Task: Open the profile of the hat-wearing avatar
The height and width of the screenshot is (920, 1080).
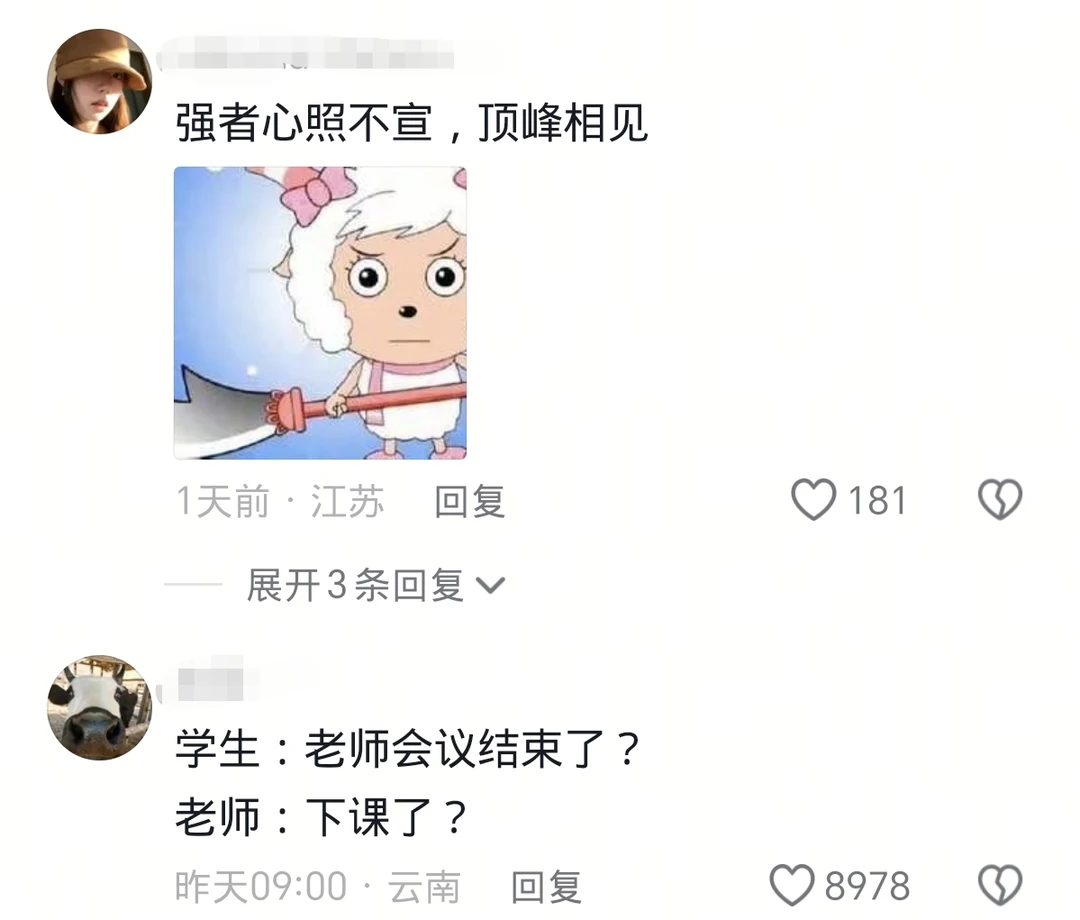Action: [x=99, y=81]
